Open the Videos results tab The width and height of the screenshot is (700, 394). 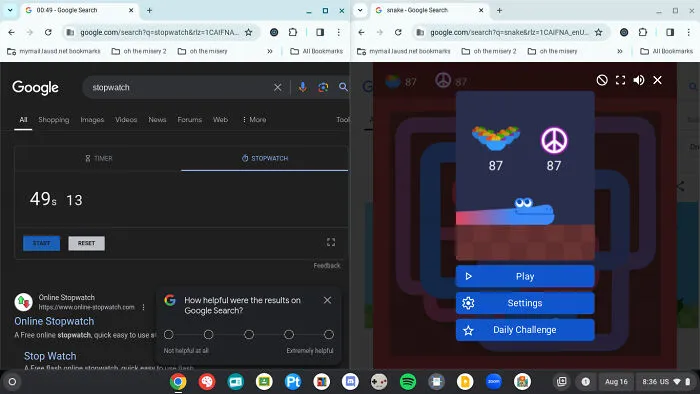[126, 120]
